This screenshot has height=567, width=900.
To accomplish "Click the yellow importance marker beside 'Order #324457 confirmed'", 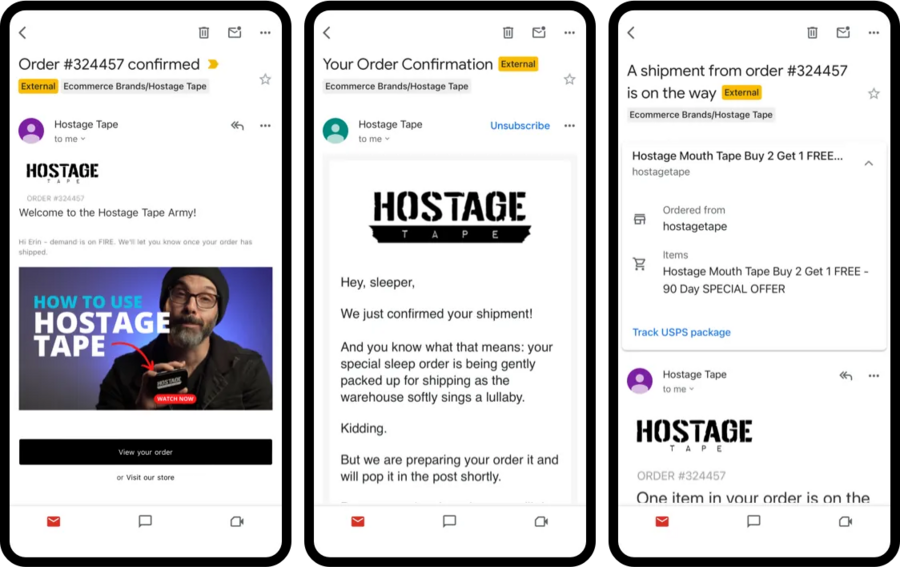I will (213, 64).
